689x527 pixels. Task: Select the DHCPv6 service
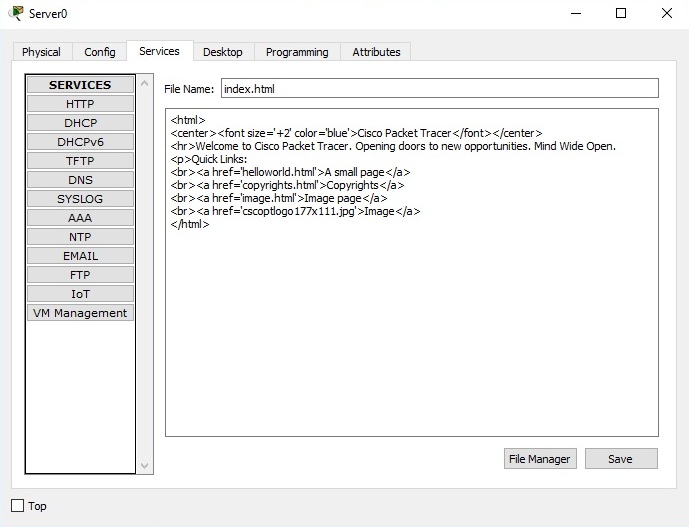click(x=80, y=142)
